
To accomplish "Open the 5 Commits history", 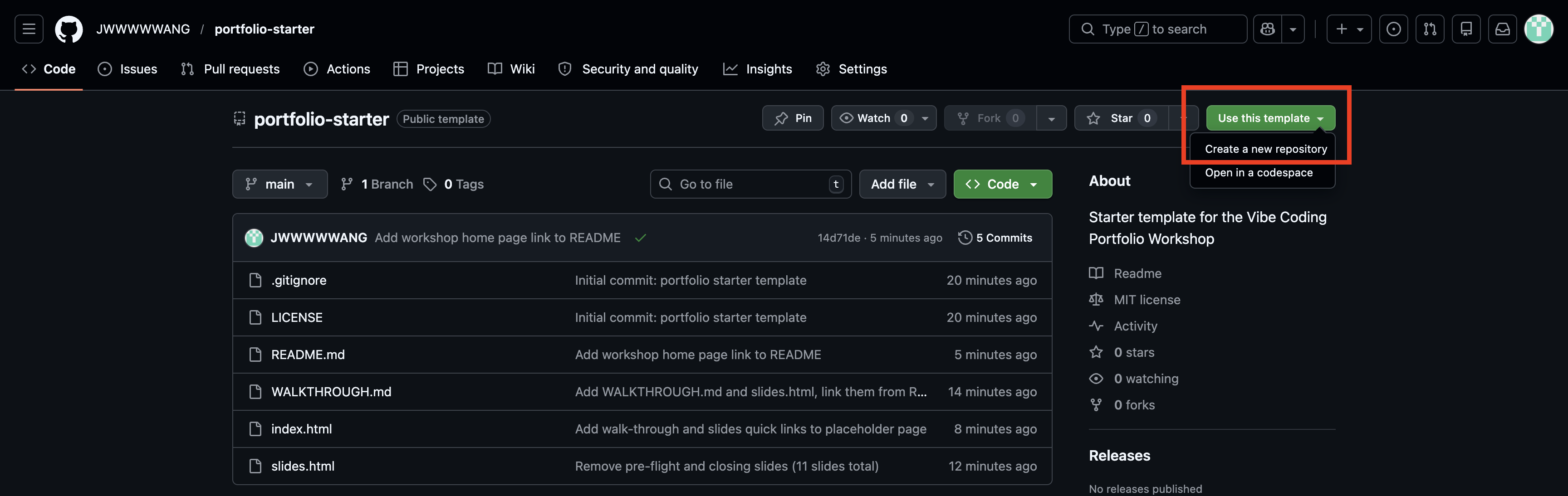I will [995, 238].
